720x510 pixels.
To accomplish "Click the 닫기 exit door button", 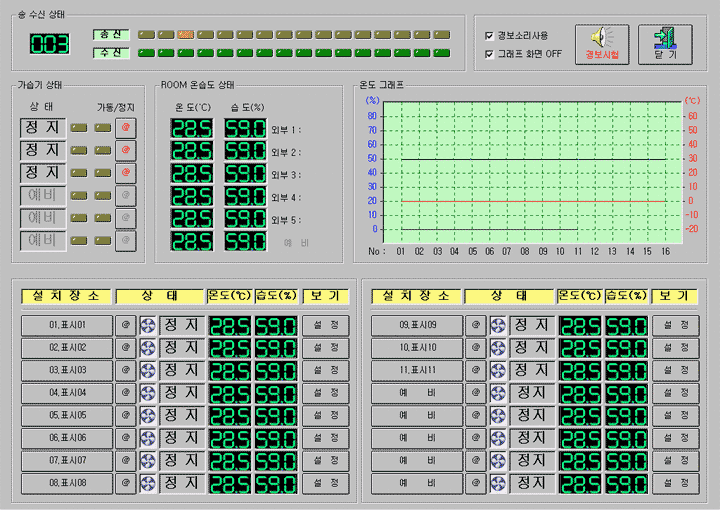I will pyautogui.click(x=665, y=45).
